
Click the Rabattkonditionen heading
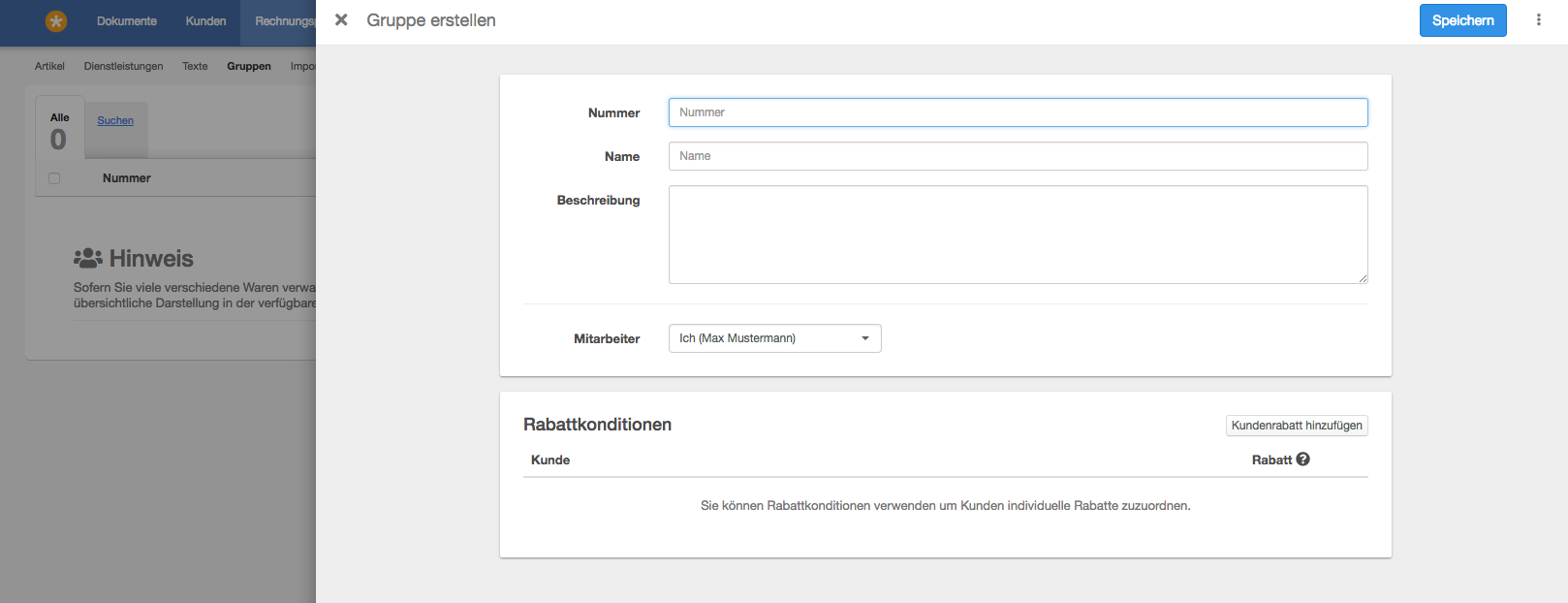click(x=597, y=425)
